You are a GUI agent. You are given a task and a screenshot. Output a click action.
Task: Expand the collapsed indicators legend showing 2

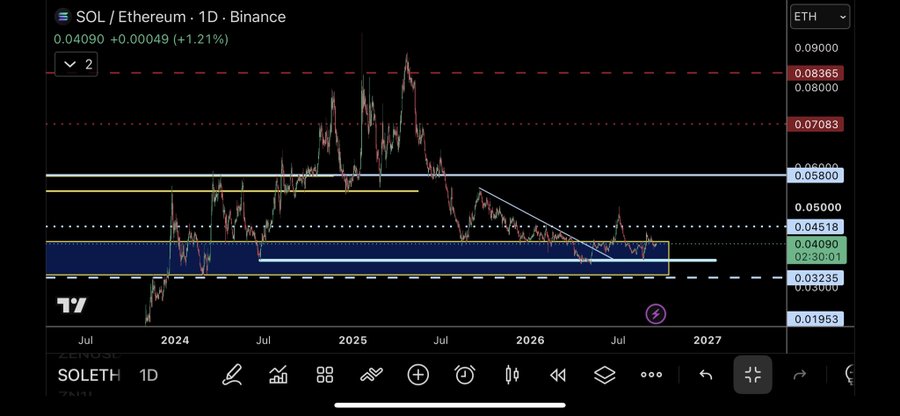(76, 64)
